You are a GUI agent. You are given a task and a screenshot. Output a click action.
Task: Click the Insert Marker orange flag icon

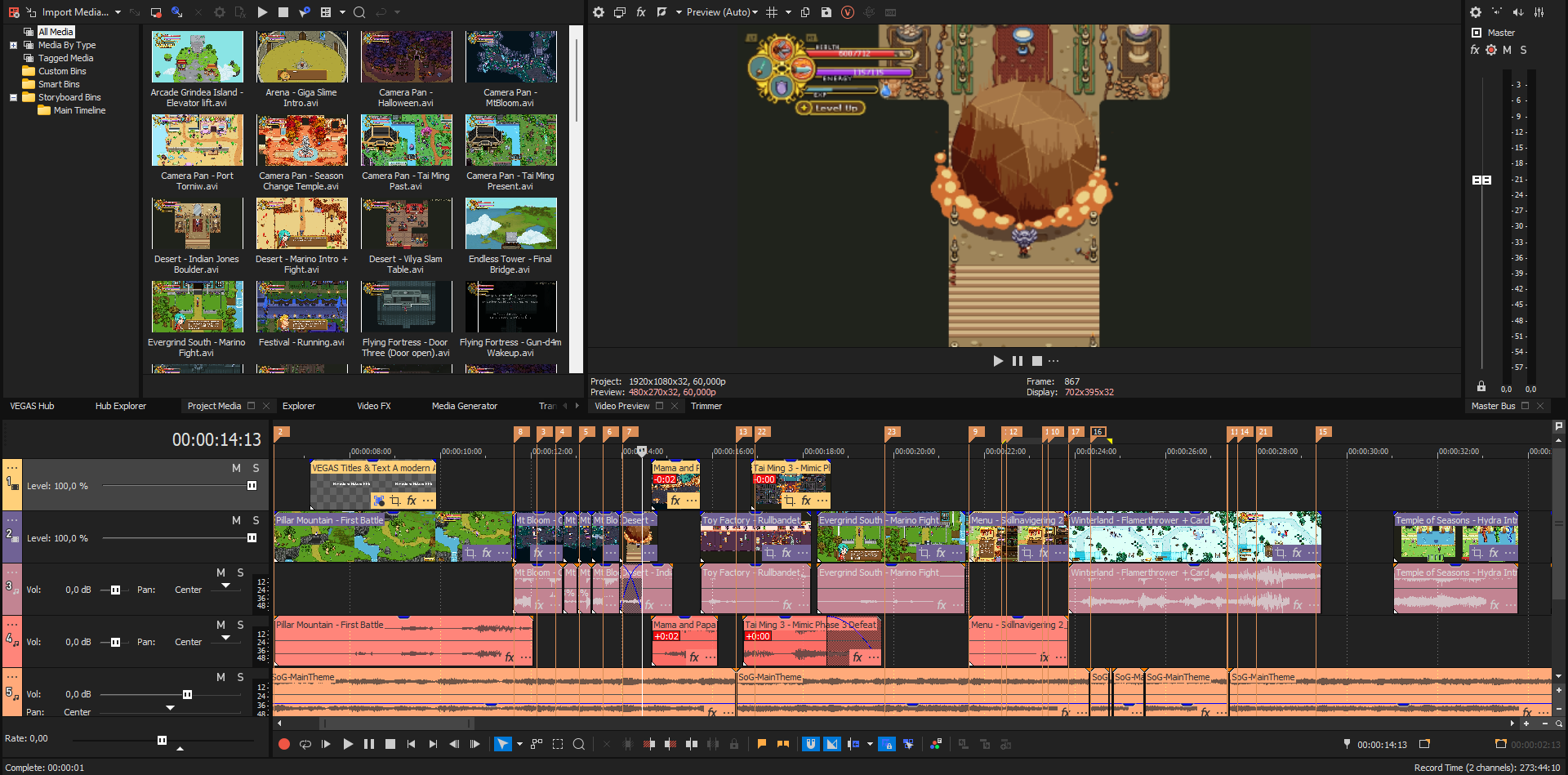(x=761, y=744)
